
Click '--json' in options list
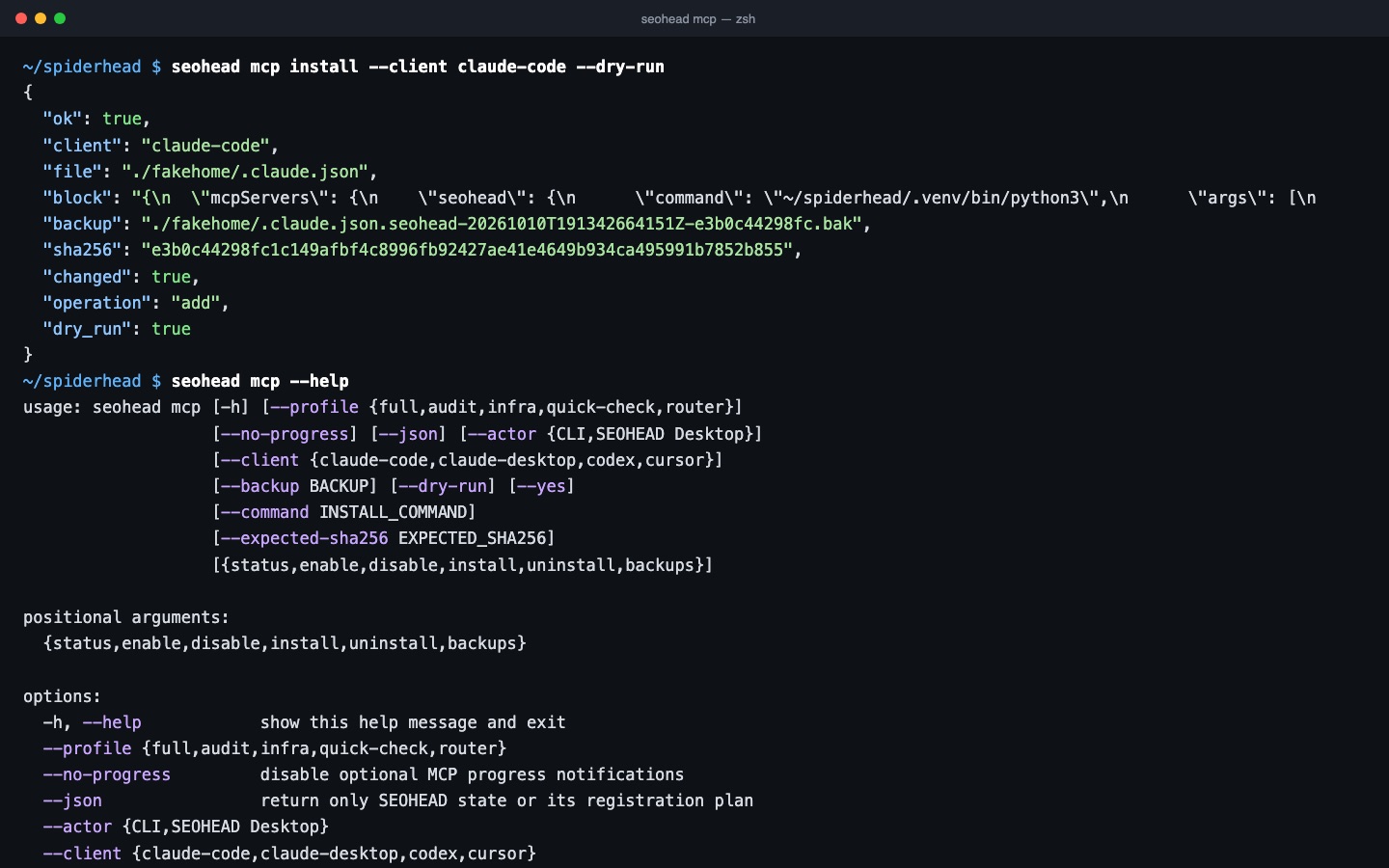[72, 800]
